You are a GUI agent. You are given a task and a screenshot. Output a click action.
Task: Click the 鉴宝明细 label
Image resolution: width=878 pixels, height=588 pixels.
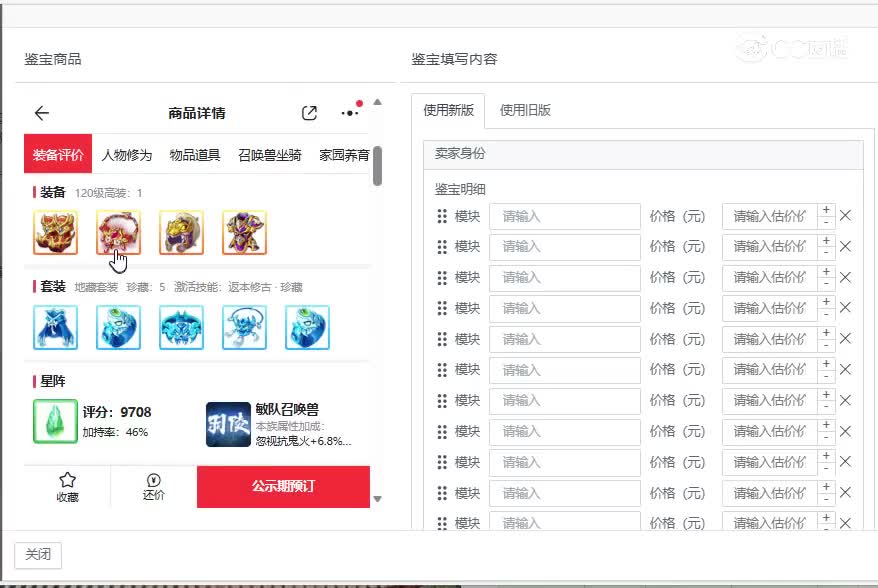click(x=460, y=189)
